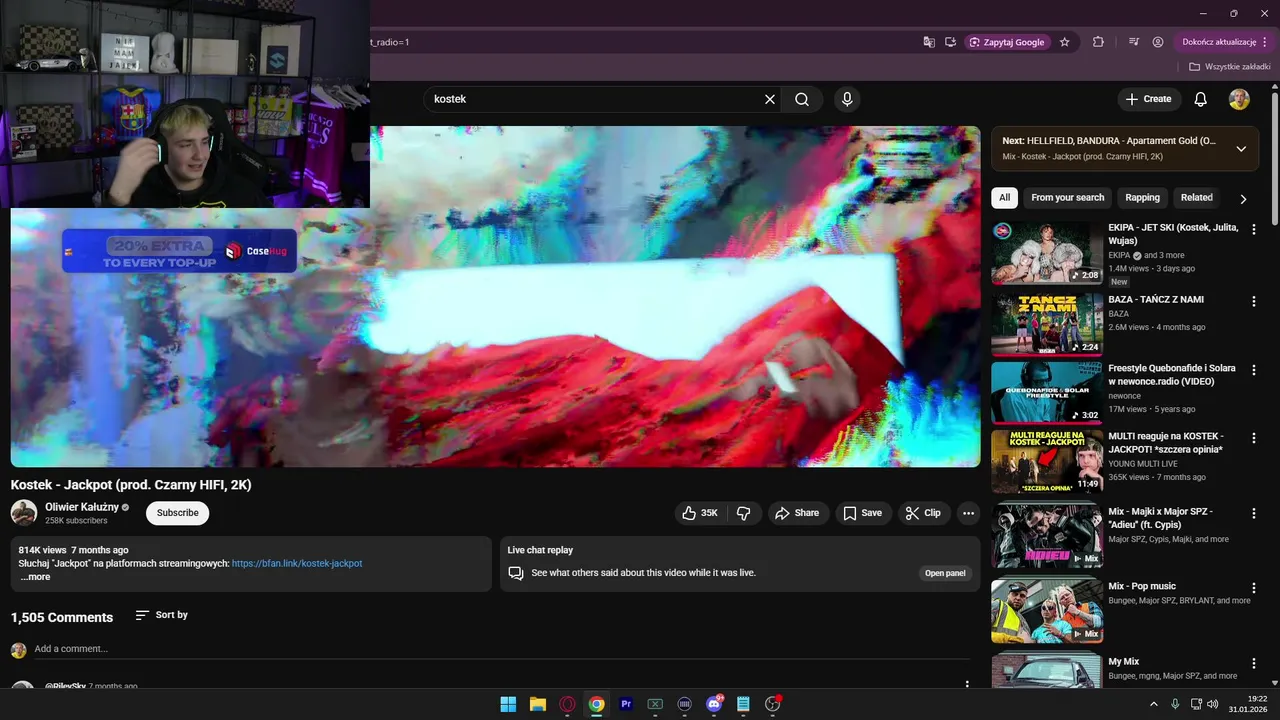Open more actions three-dot menu under video
This screenshot has width=1280, height=720.
(x=968, y=513)
